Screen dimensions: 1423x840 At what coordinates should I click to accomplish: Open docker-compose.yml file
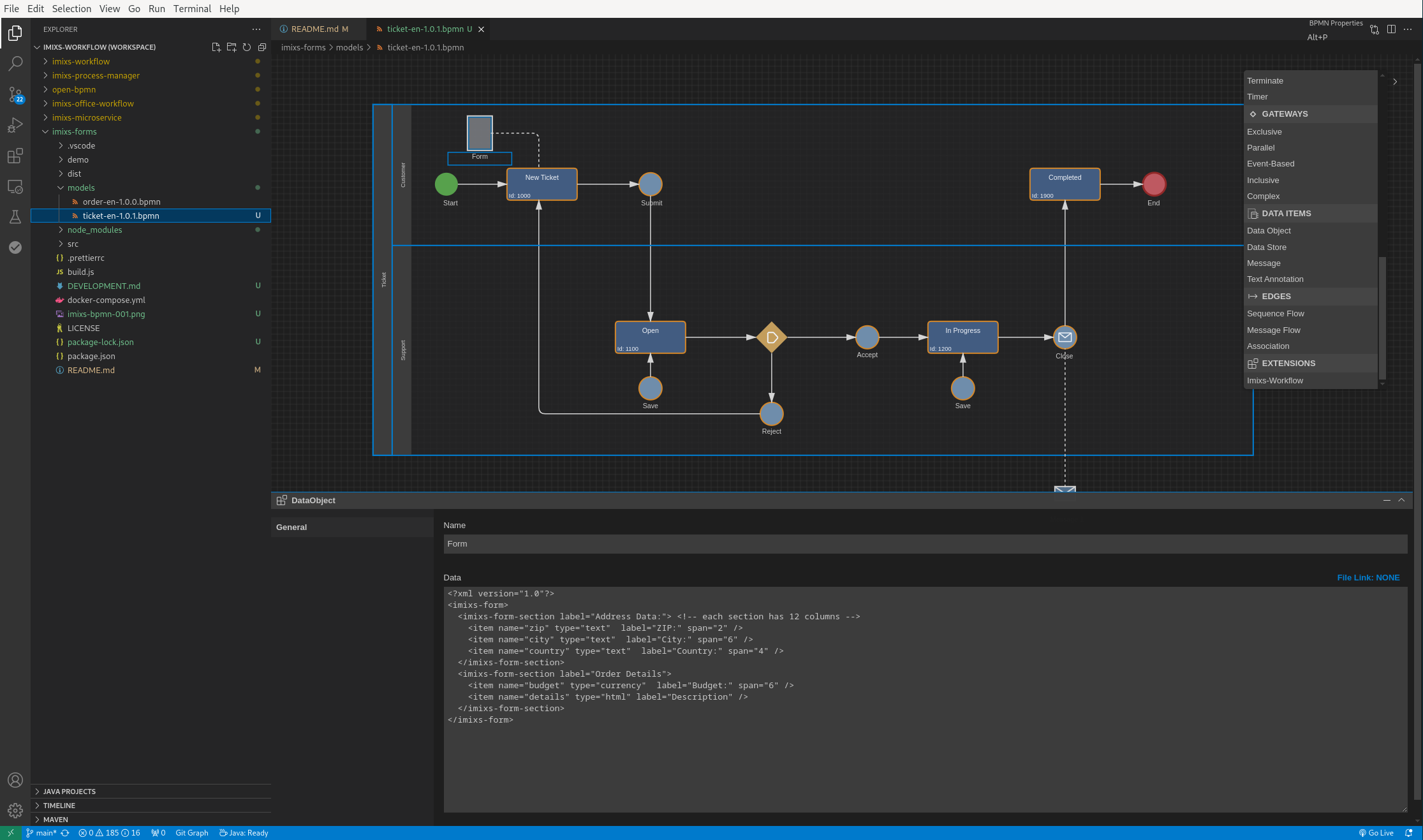pos(106,300)
